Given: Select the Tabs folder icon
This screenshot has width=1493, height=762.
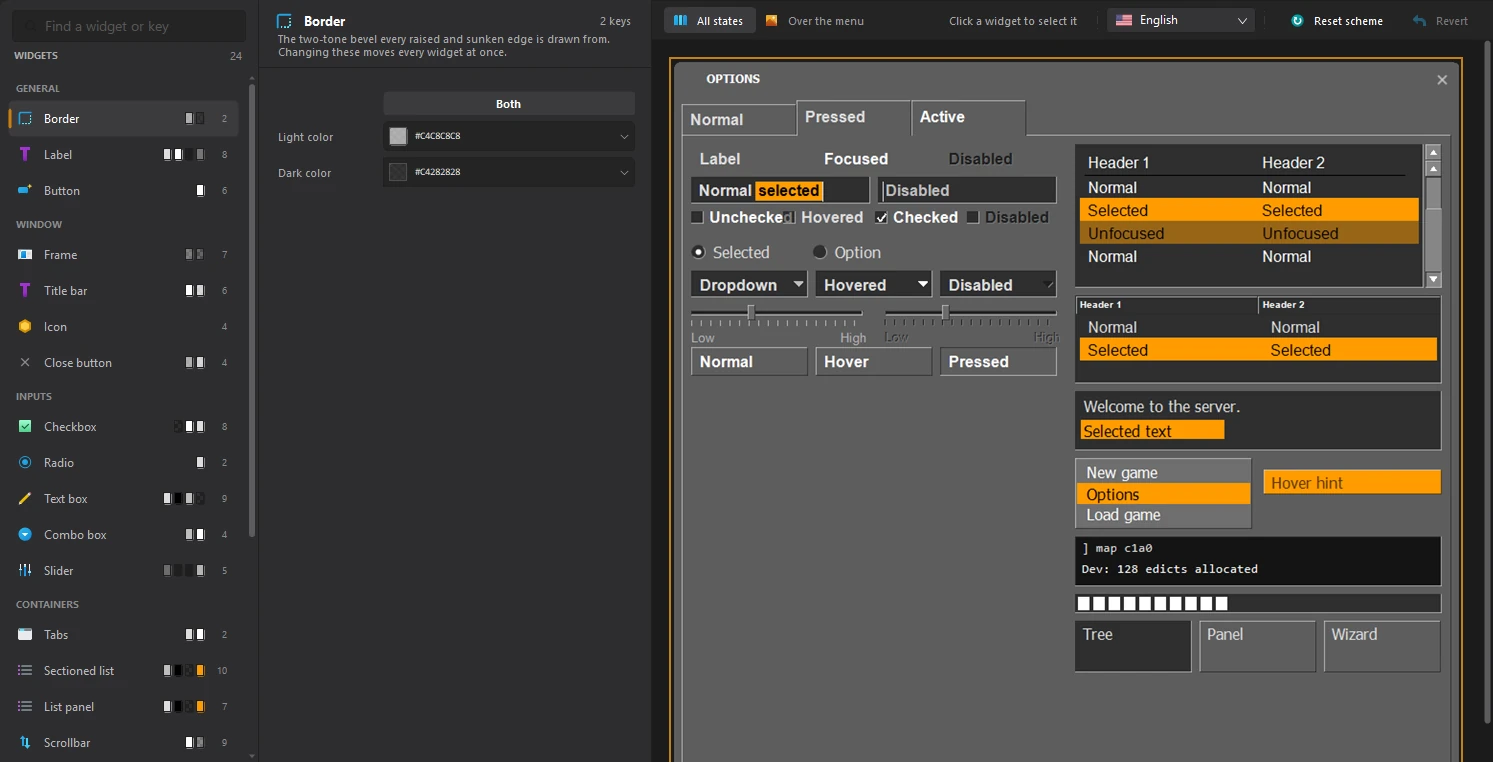Looking at the screenshot, I should click(25, 634).
